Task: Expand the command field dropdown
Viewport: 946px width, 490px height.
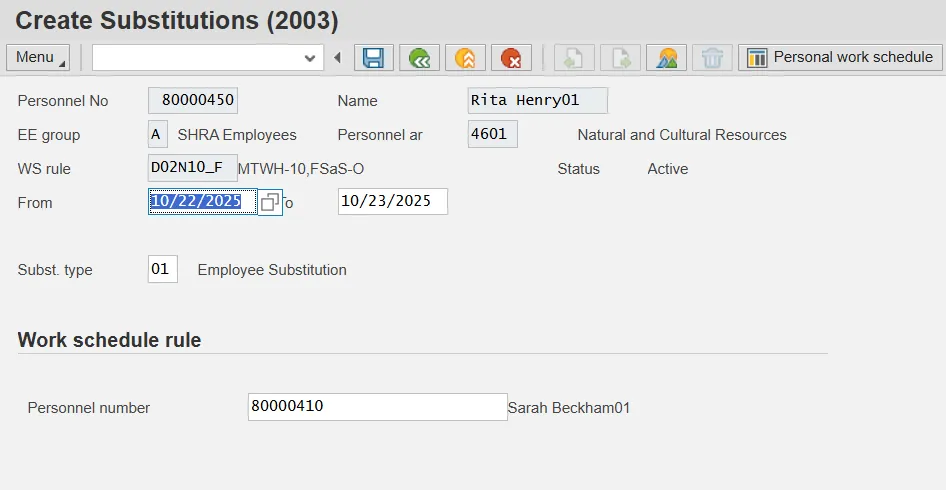Action: pos(309,58)
